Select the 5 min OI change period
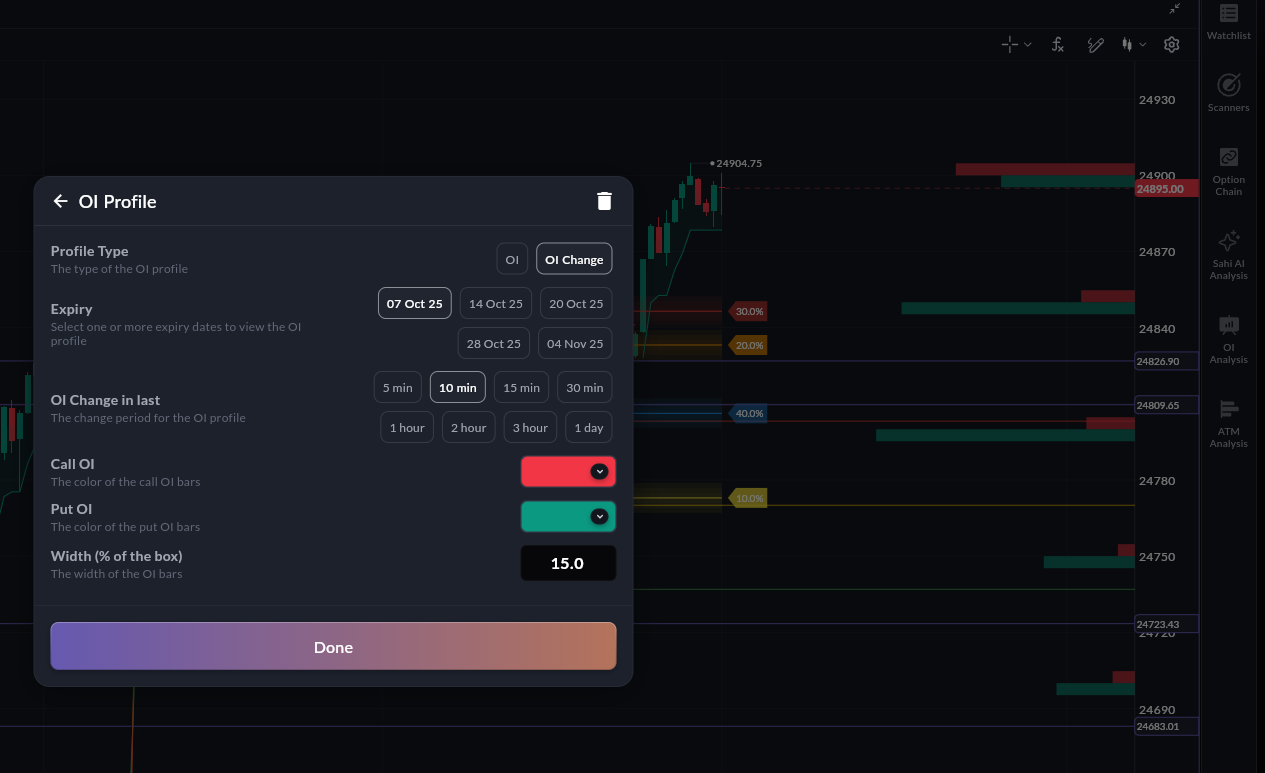Image resolution: width=1265 pixels, height=773 pixels. pos(397,388)
